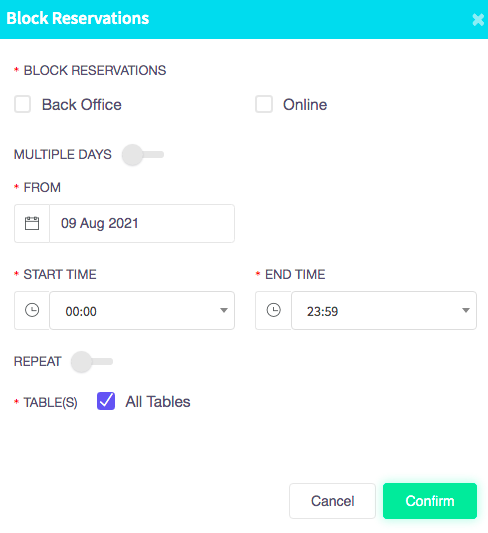
Task: Click the All Tables label
Action: click(158, 402)
